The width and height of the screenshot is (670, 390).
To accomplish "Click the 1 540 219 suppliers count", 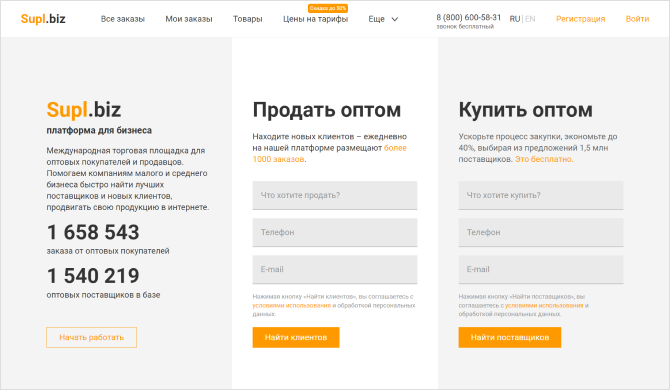I will [x=93, y=276].
